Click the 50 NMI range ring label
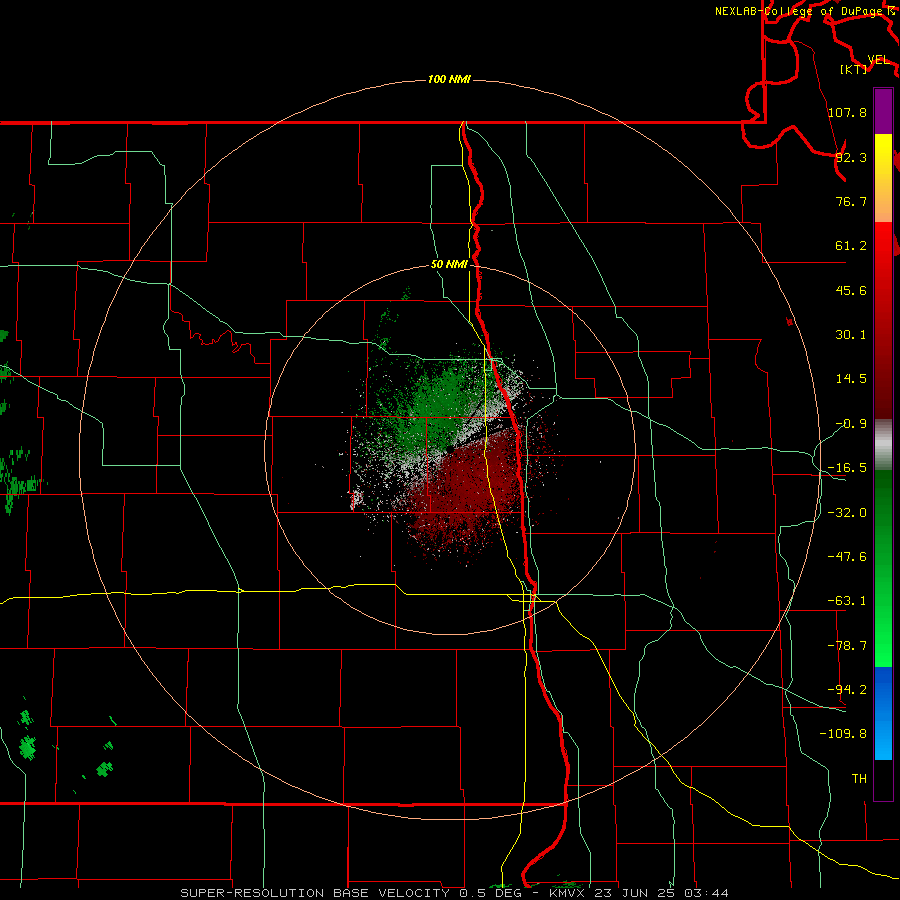 click(449, 265)
